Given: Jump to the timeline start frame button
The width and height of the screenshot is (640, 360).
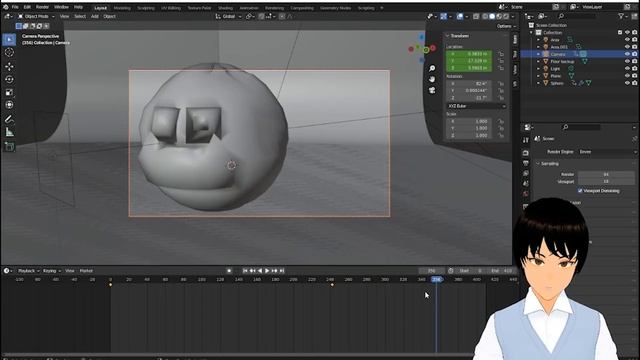Looking at the screenshot, I should [245, 271].
